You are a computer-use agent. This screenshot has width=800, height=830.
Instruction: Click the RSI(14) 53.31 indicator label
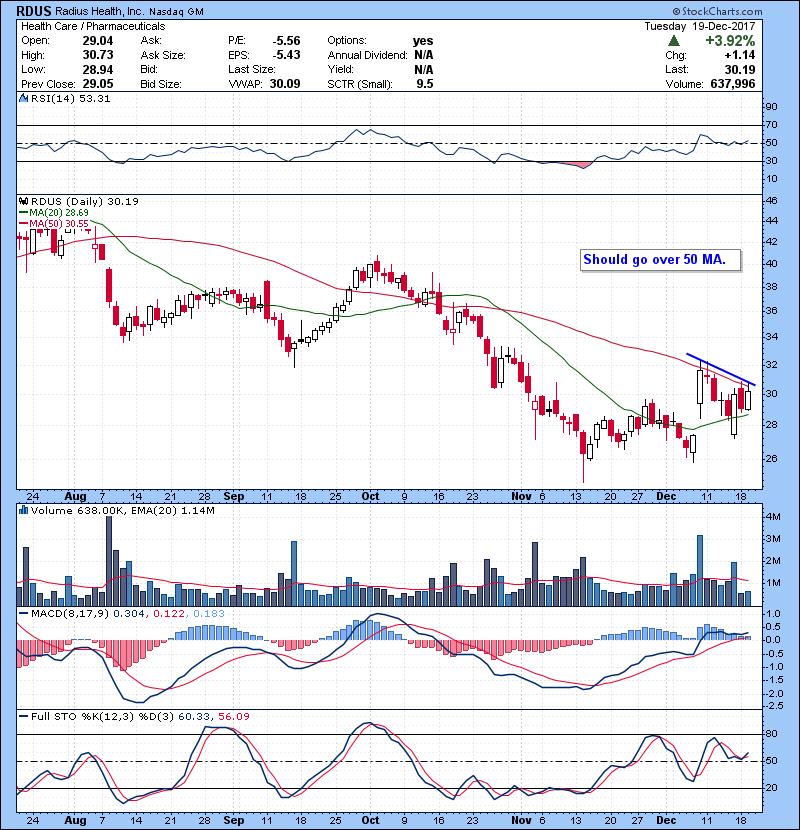pos(70,98)
